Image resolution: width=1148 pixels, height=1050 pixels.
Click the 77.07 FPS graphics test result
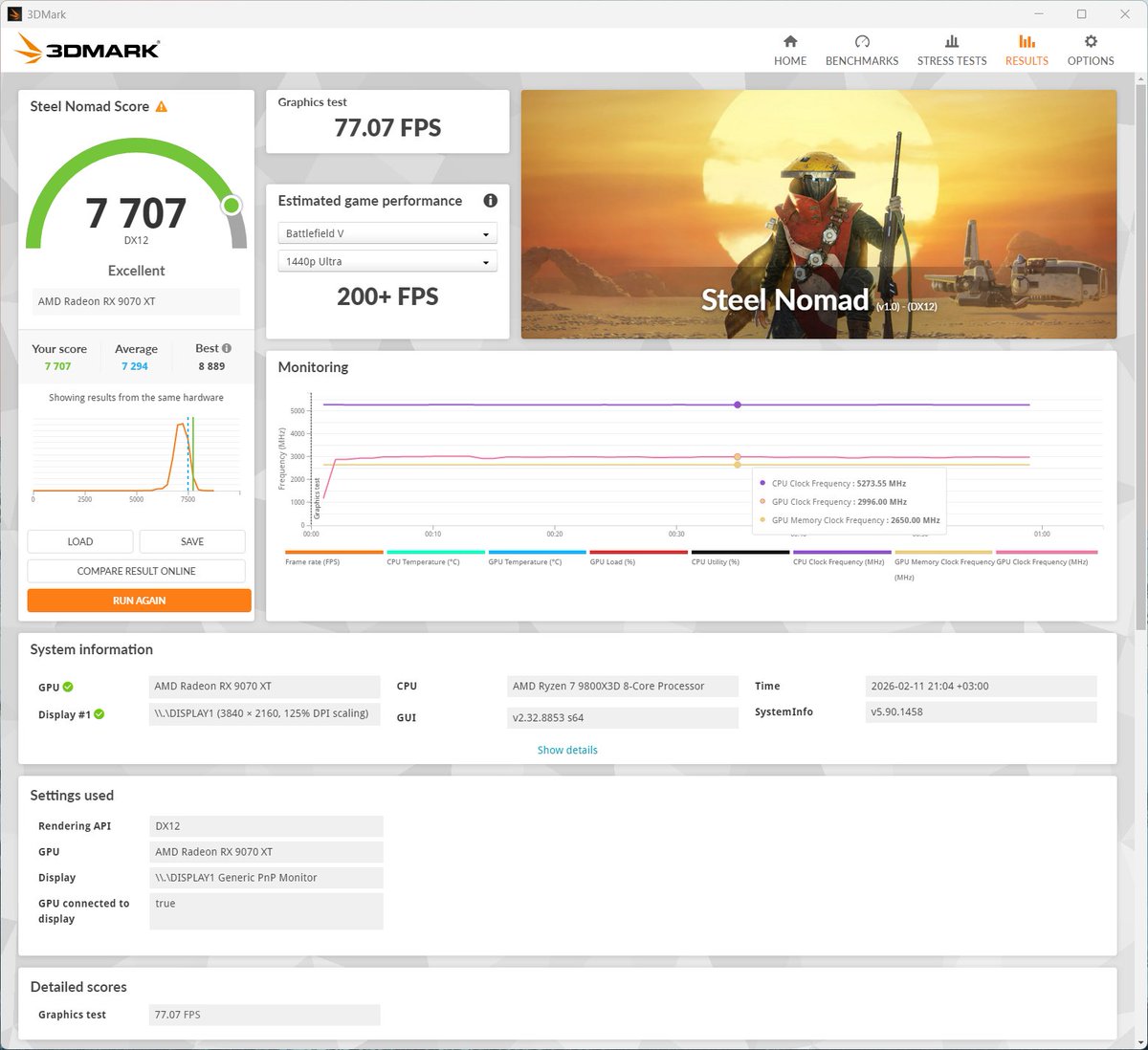387,128
